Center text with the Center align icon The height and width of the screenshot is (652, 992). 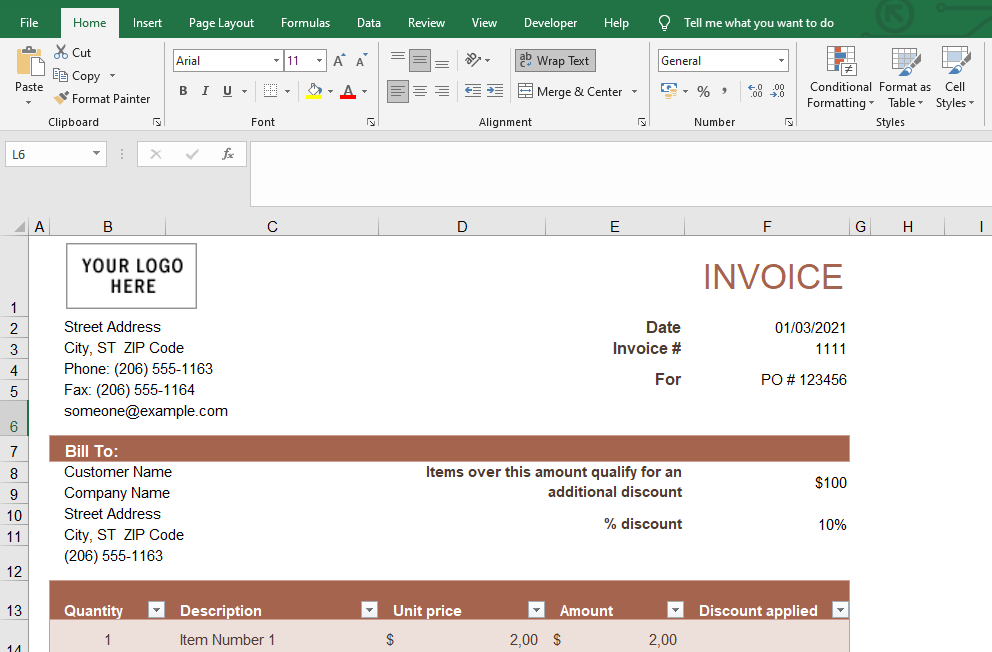tap(420, 92)
